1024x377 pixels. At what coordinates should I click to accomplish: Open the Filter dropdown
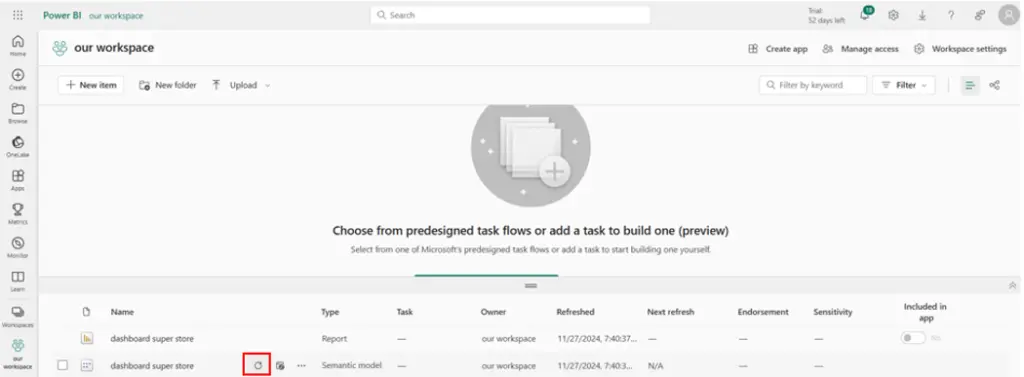pyautogui.click(x=903, y=85)
